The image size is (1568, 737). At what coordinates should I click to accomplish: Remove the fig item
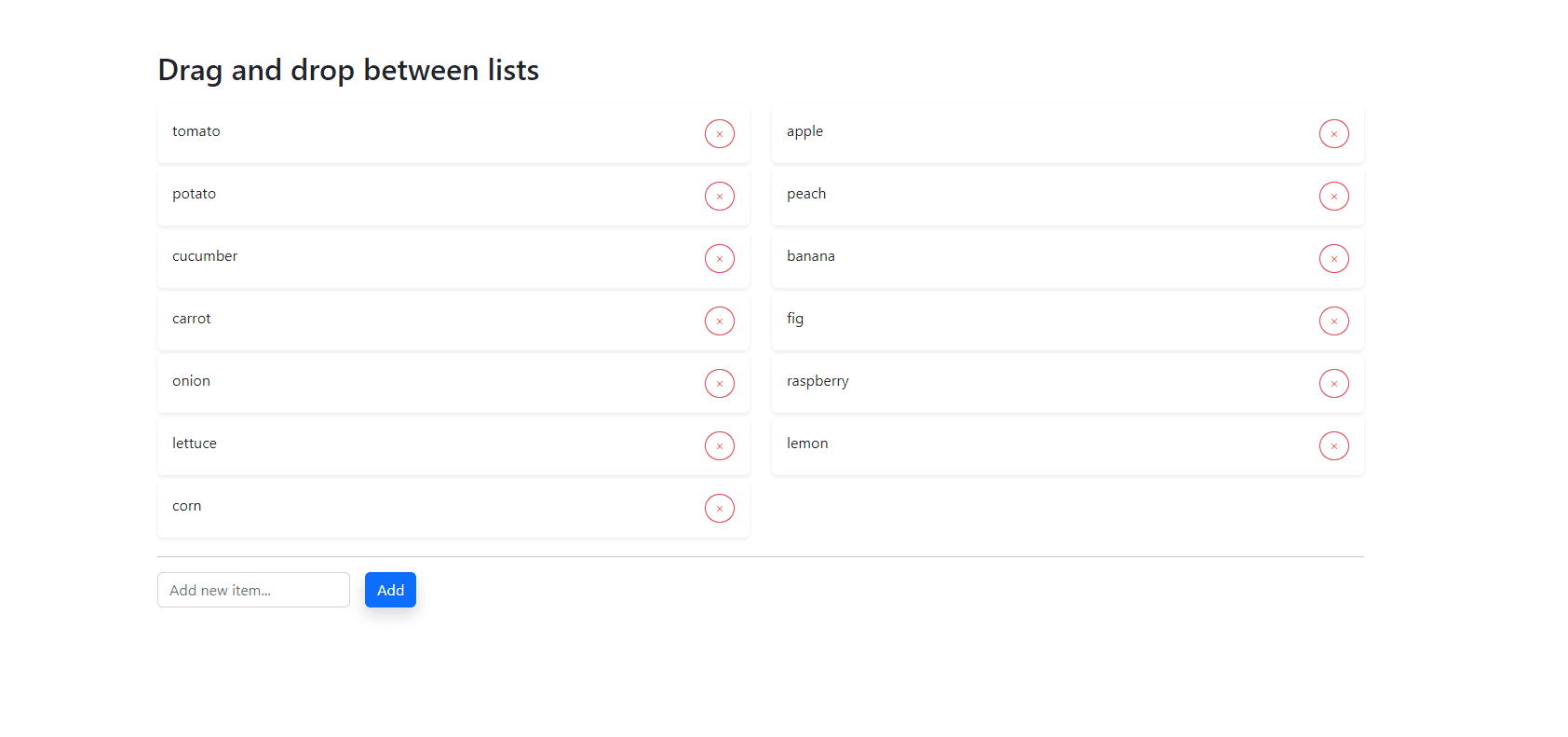click(1333, 321)
